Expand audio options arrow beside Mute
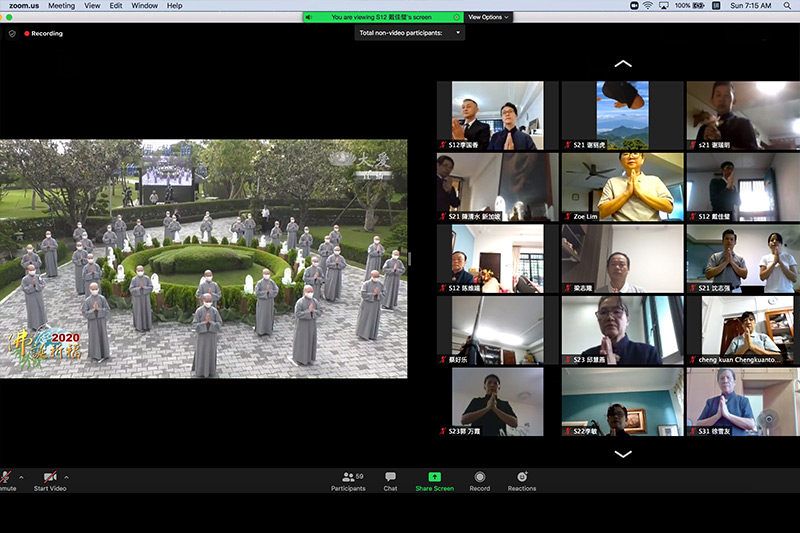The image size is (800, 533). (21, 477)
